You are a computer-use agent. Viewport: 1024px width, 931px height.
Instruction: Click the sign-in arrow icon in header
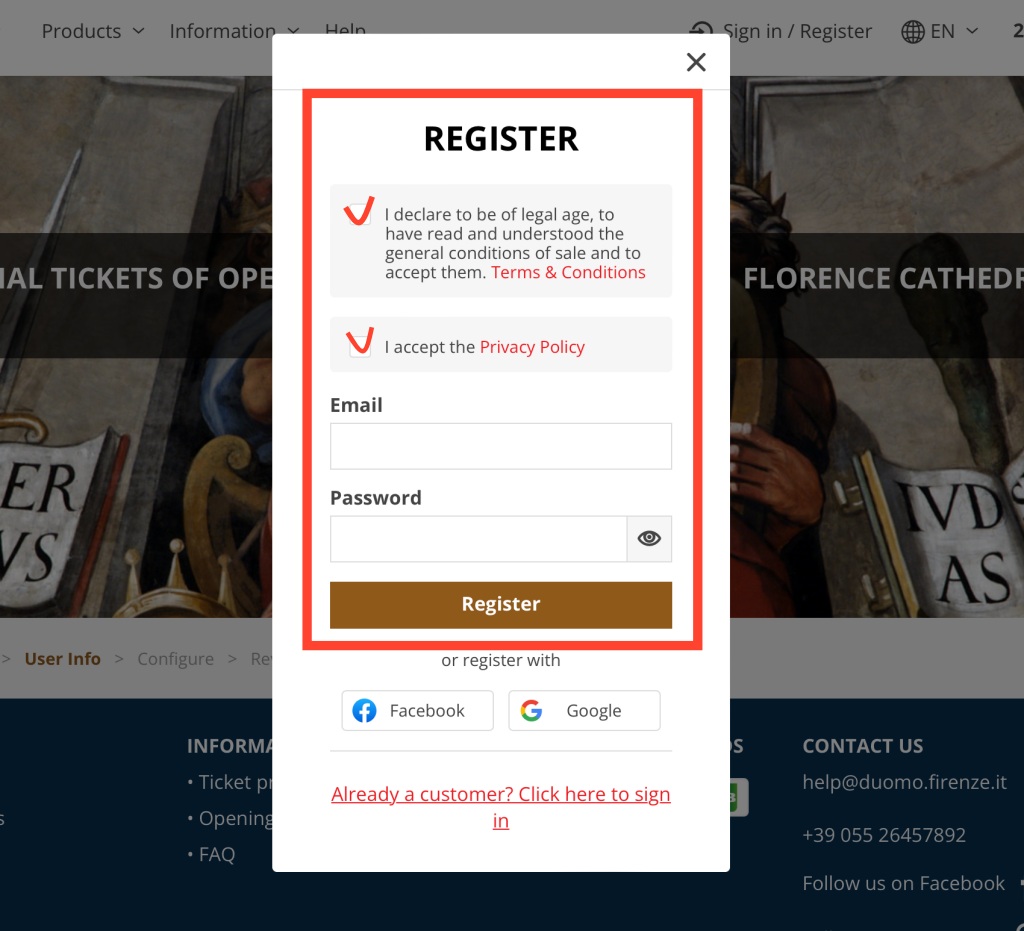tap(701, 31)
